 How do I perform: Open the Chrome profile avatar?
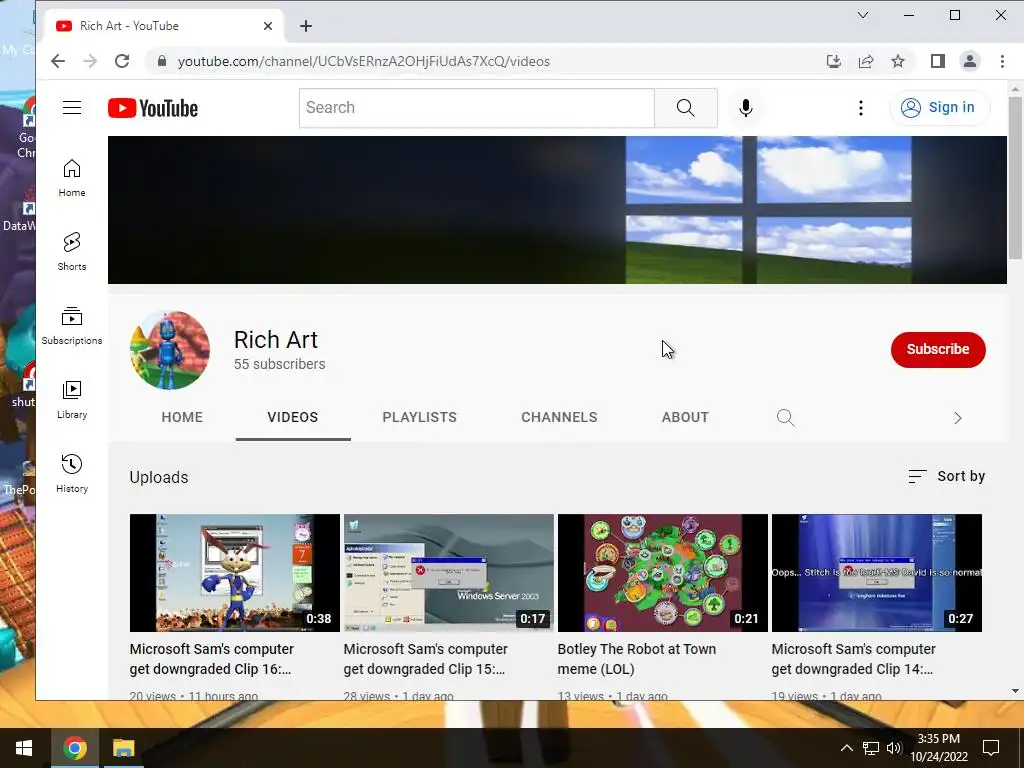click(970, 61)
